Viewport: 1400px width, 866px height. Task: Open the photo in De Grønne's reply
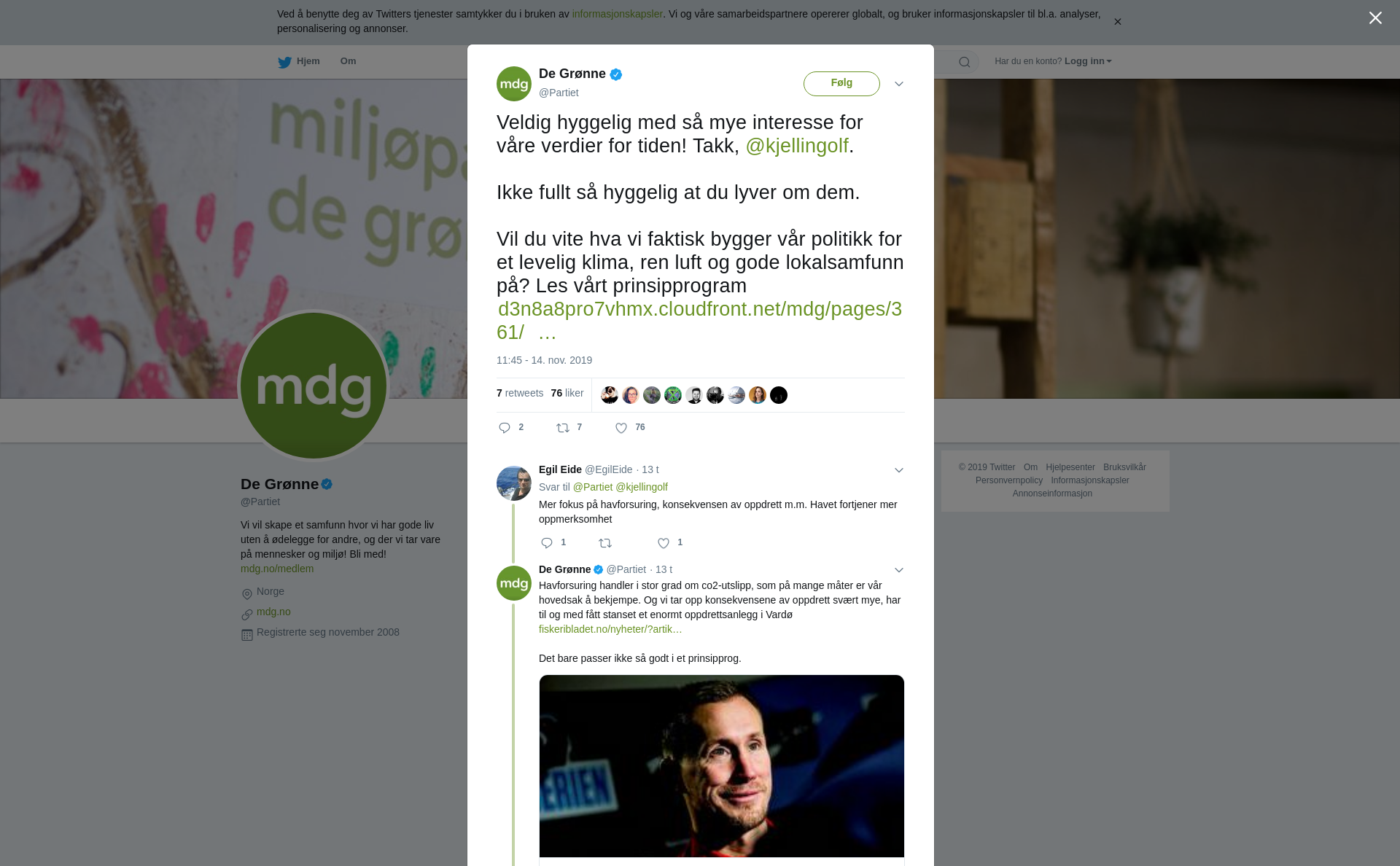(x=722, y=766)
